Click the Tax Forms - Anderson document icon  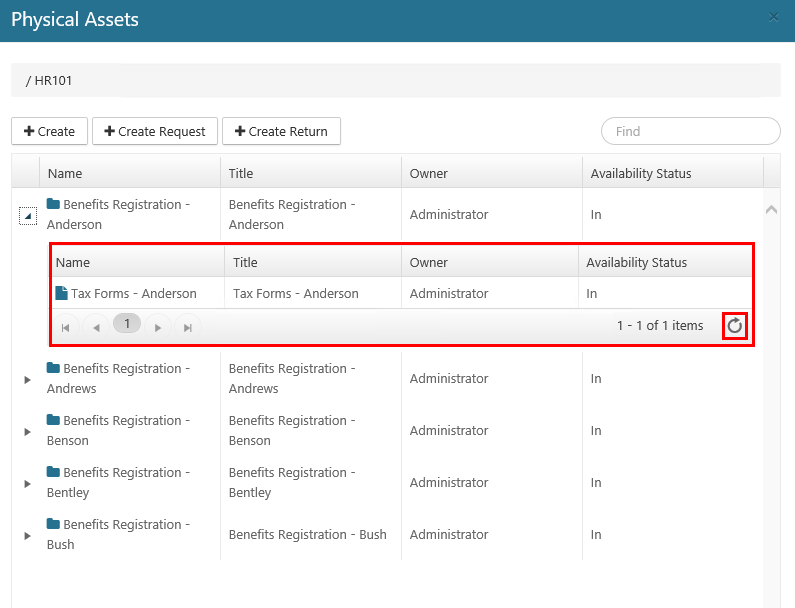coord(62,293)
